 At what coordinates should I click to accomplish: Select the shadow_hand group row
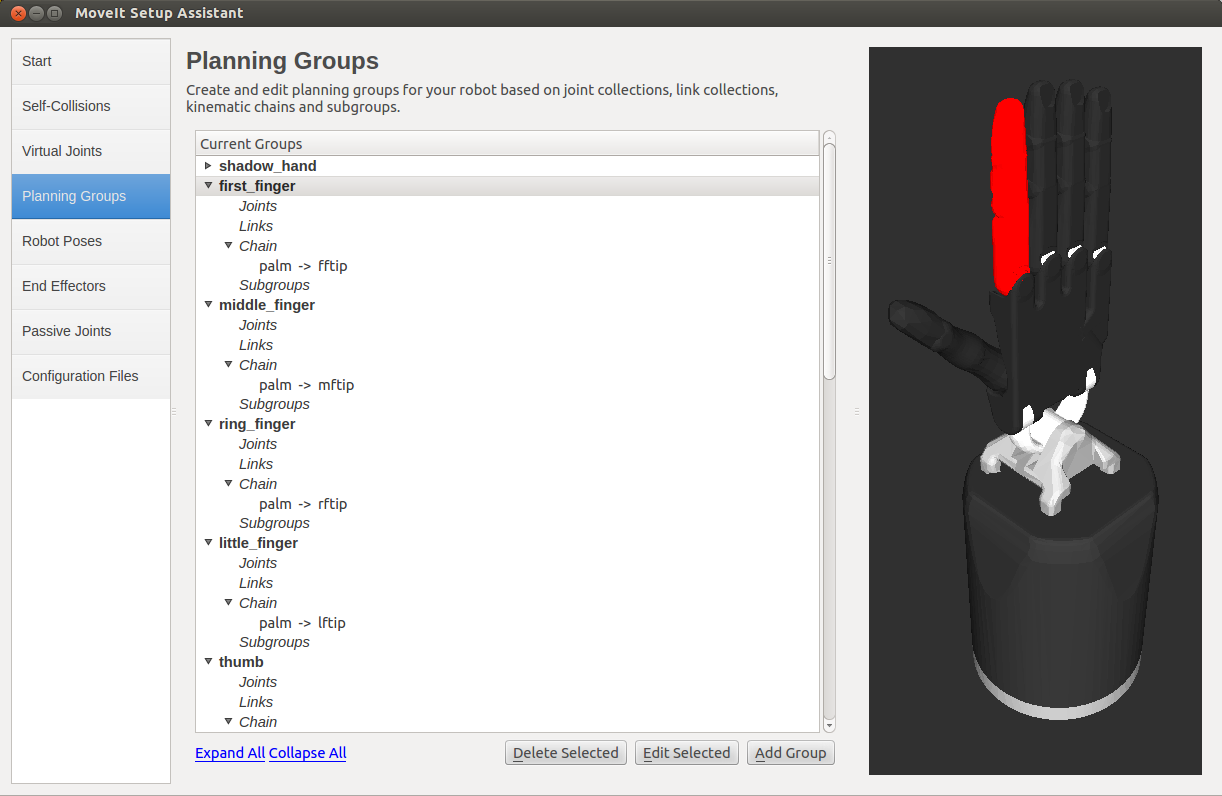coord(508,166)
